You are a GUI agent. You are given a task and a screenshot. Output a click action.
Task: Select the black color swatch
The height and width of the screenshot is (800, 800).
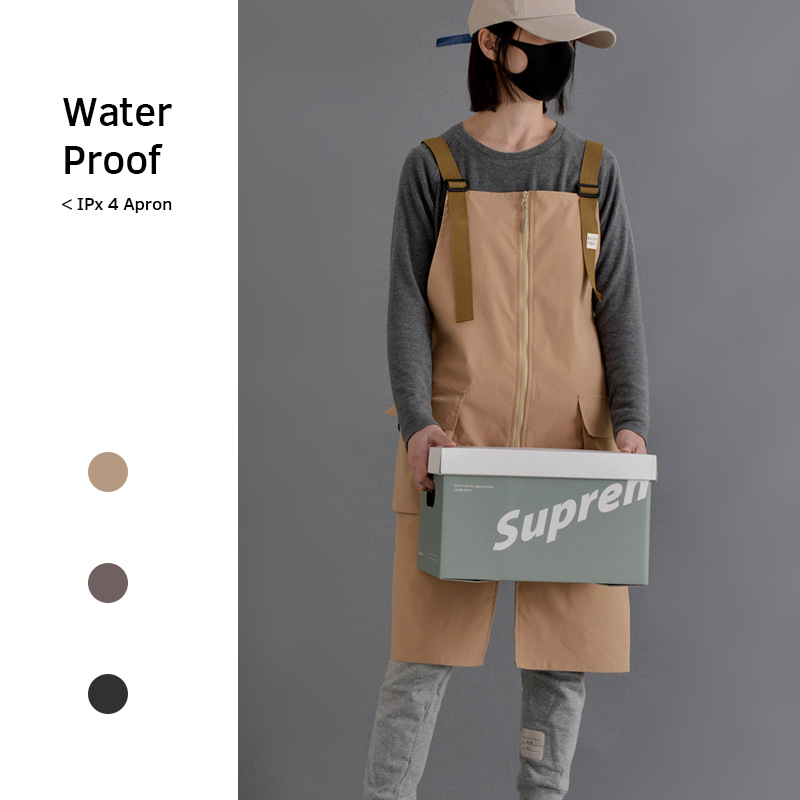click(x=108, y=694)
